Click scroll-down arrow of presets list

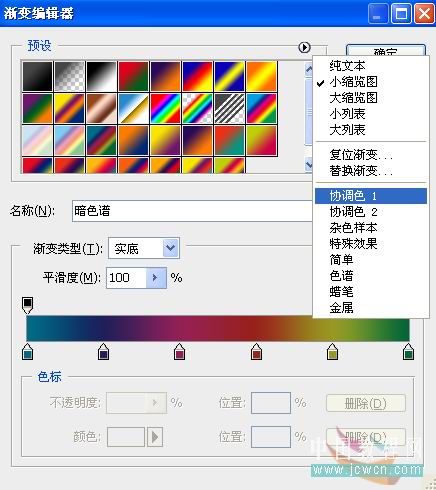pyautogui.click(x=309, y=165)
